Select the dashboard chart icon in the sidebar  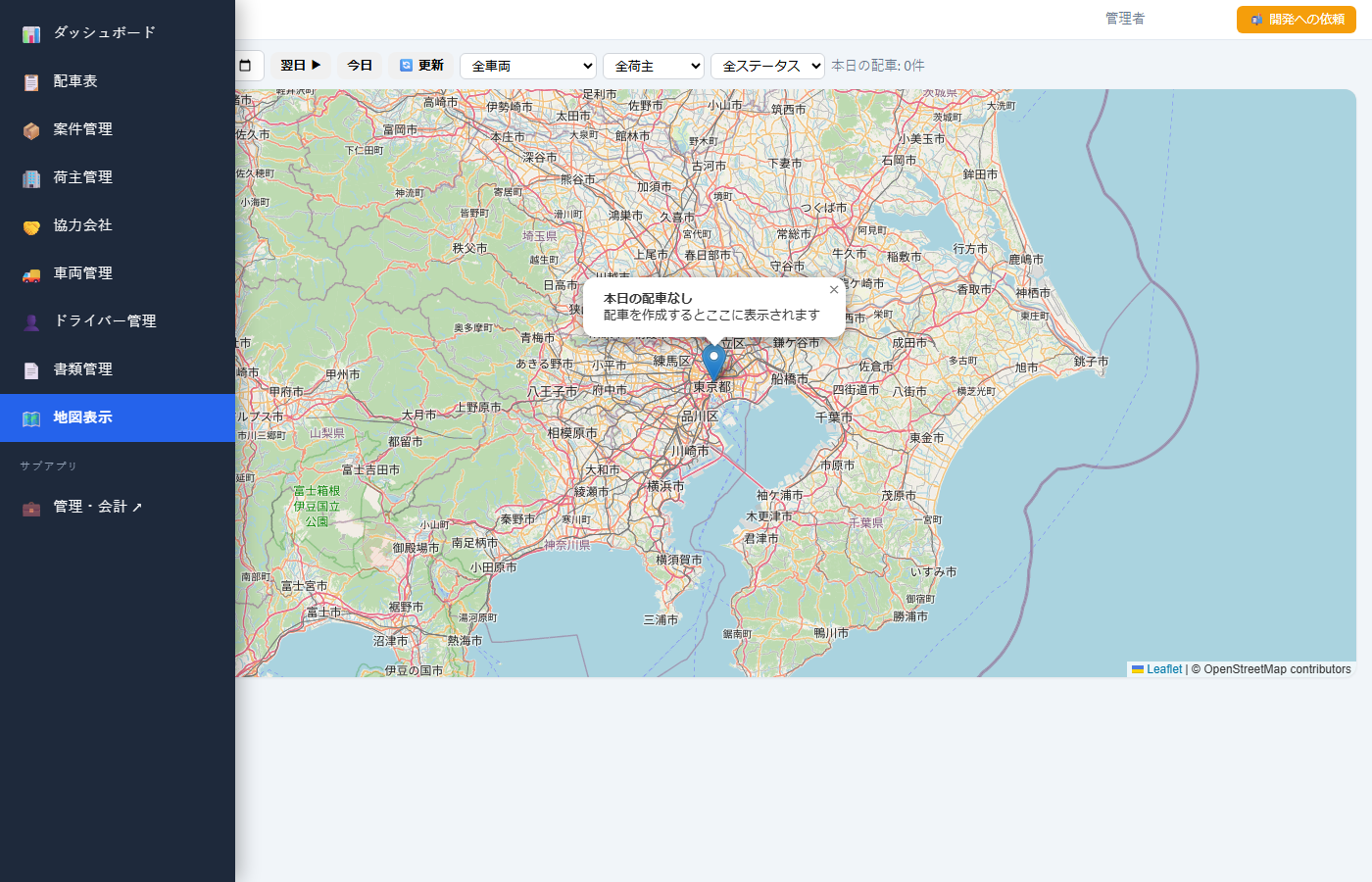[30, 32]
